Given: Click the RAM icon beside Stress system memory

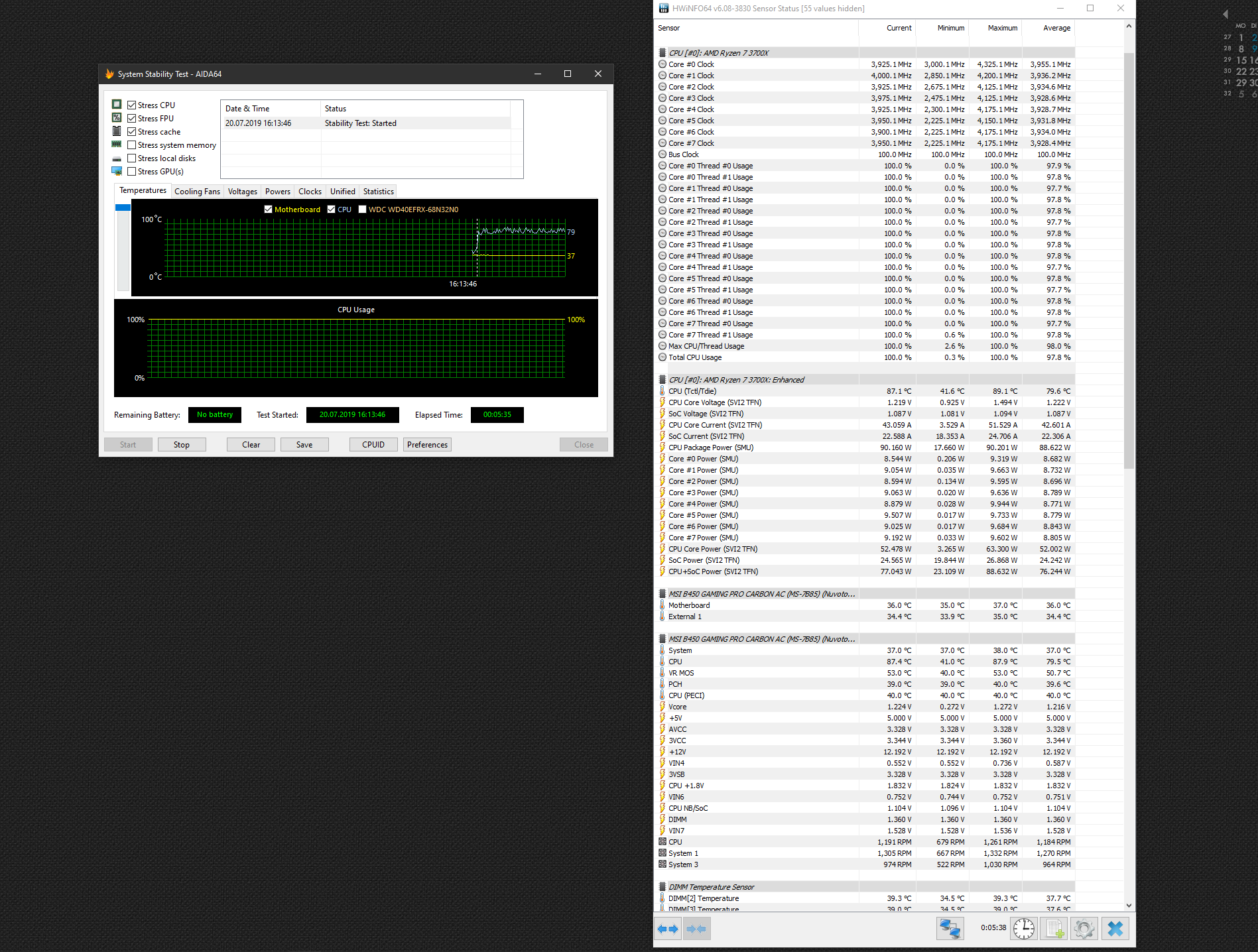Looking at the screenshot, I should coord(117,145).
